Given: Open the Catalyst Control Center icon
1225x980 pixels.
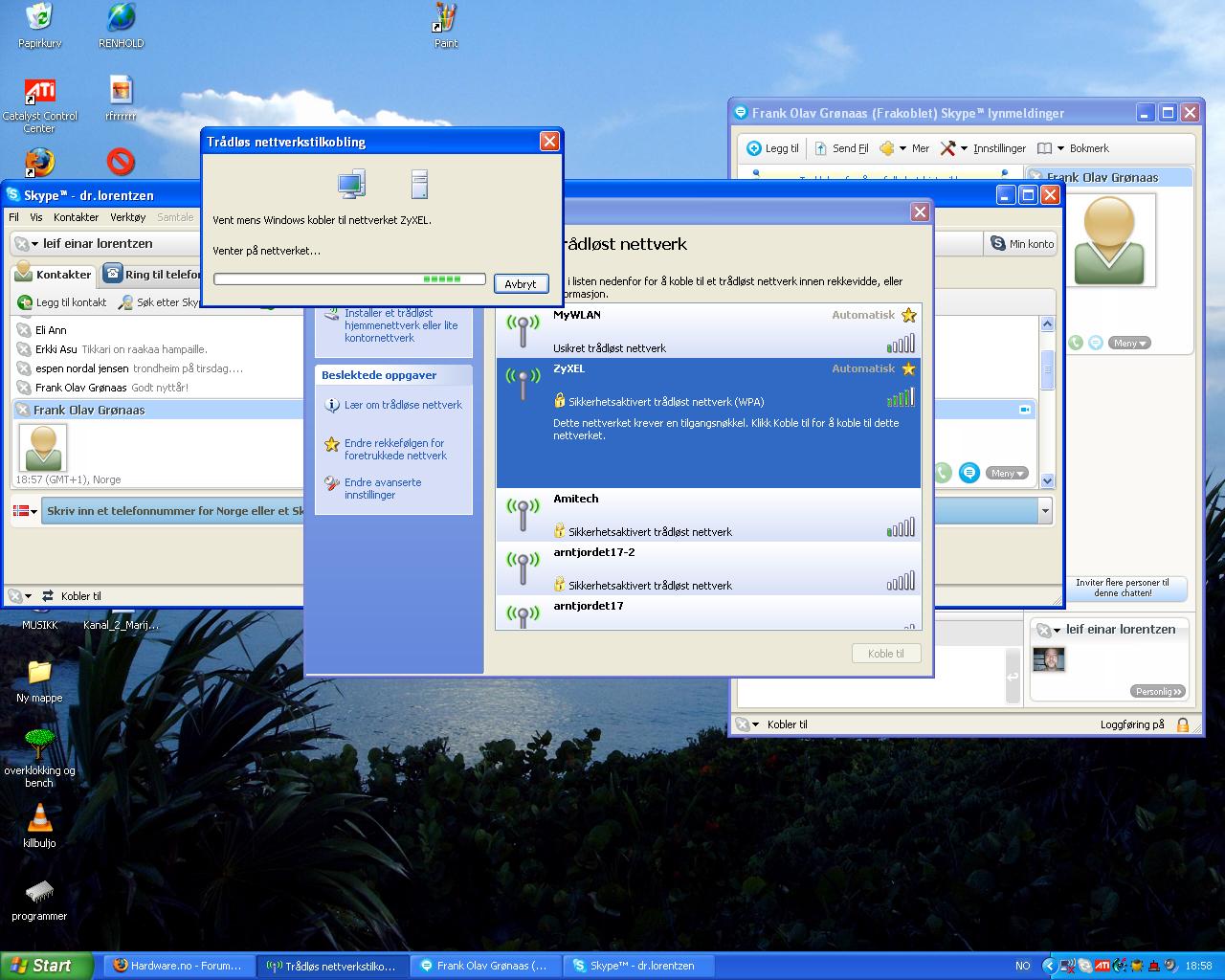Looking at the screenshot, I should pyautogui.click(x=39, y=105).
